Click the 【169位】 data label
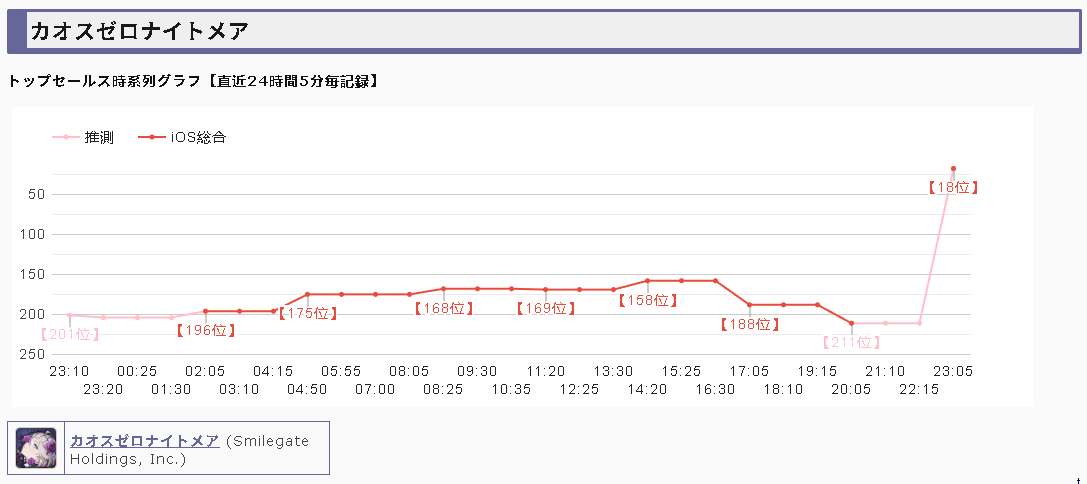The image size is (1087, 484). [x=546, y=309]
